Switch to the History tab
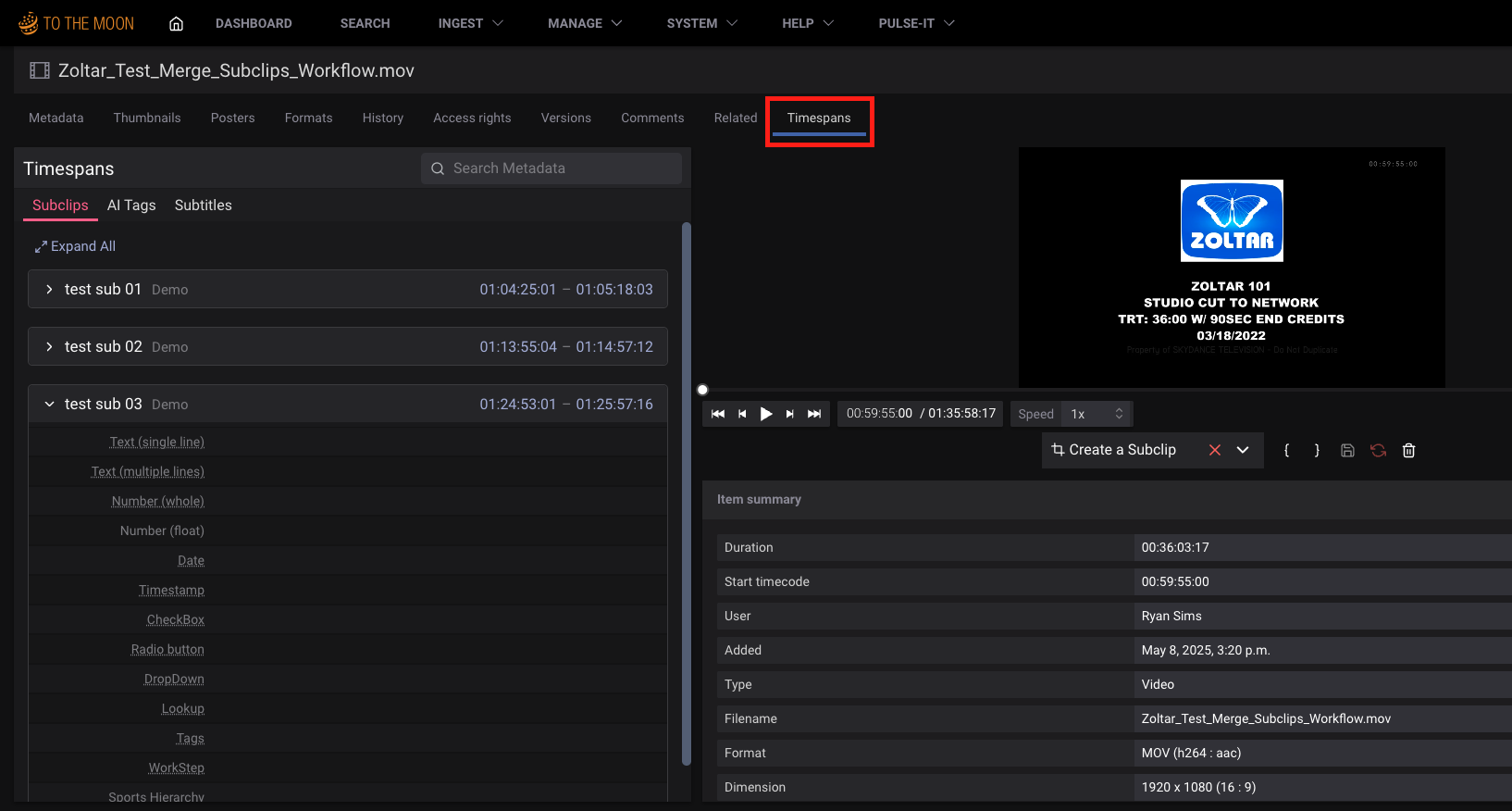The width and height of the screenshot is (1512, 811). coord(383,118)
